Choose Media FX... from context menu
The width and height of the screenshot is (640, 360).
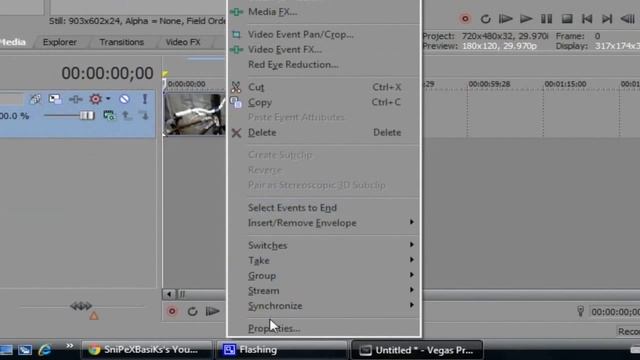coord(272,12)
